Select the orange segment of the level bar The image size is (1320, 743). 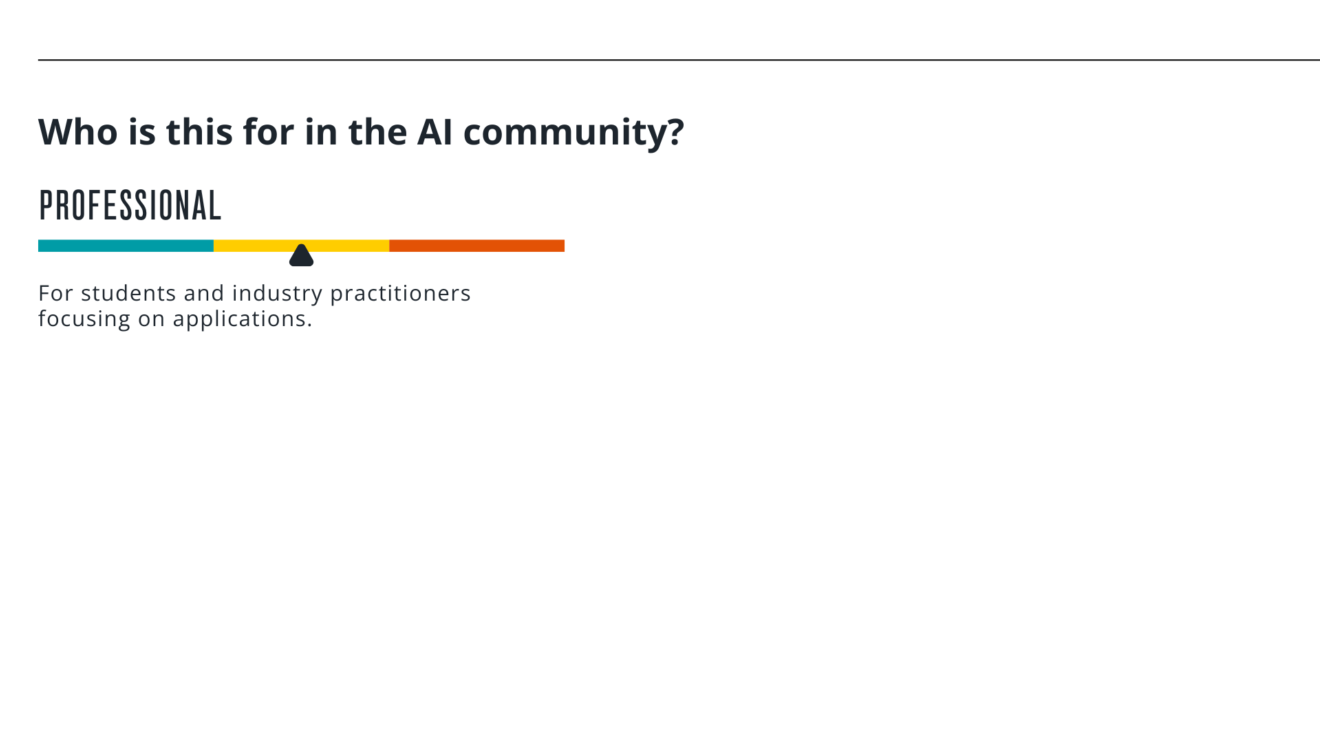point(477,246)
